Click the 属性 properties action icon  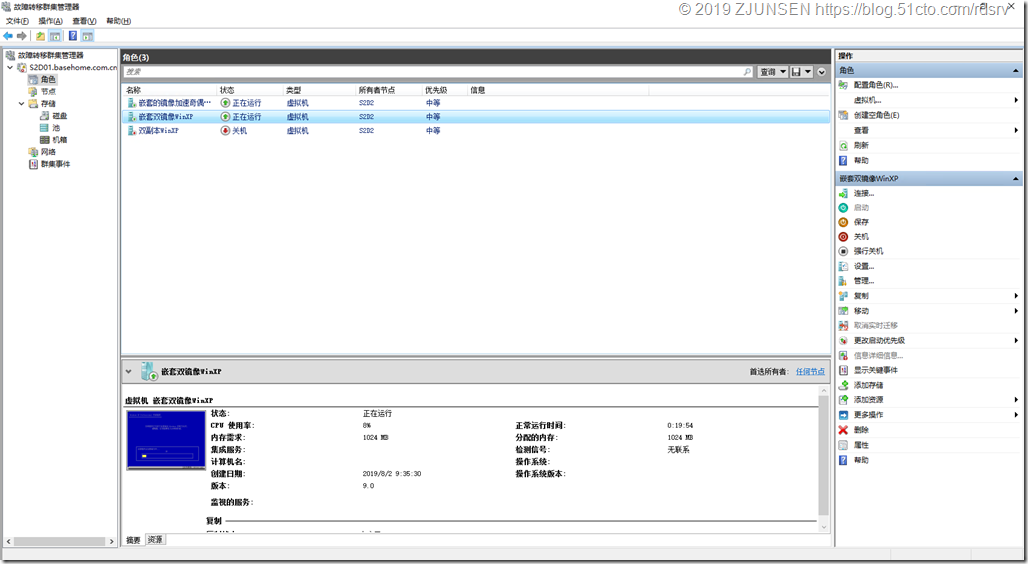[x=844, y=445]
